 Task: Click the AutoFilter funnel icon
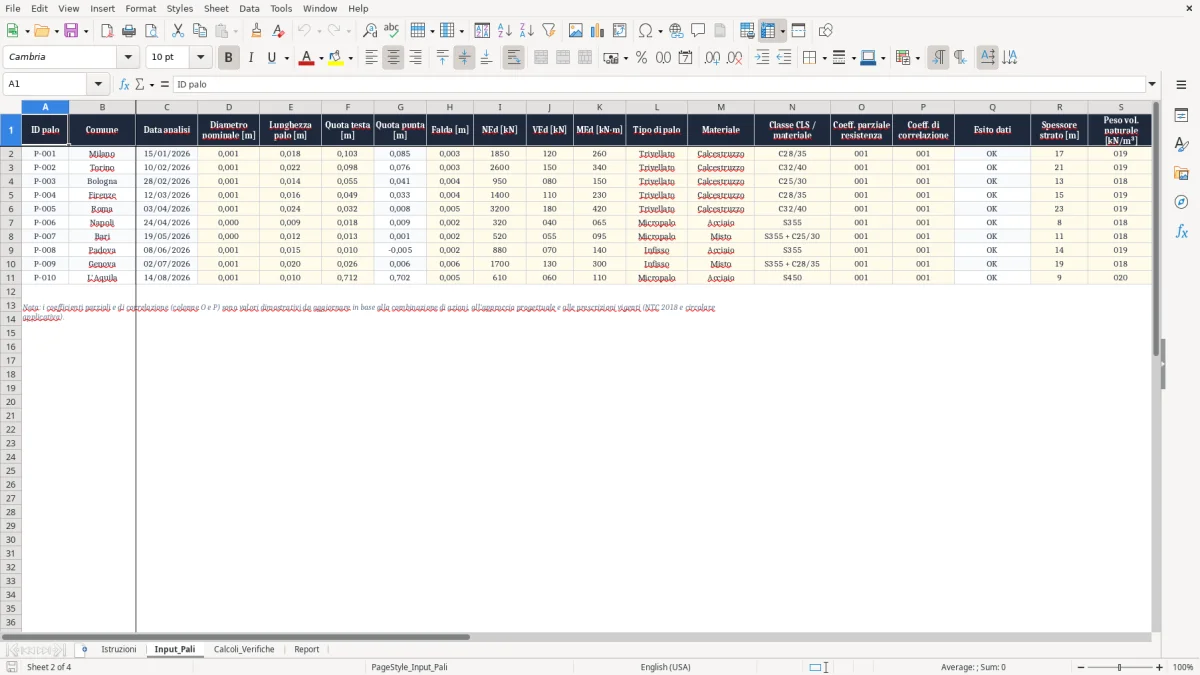[549, 31]
